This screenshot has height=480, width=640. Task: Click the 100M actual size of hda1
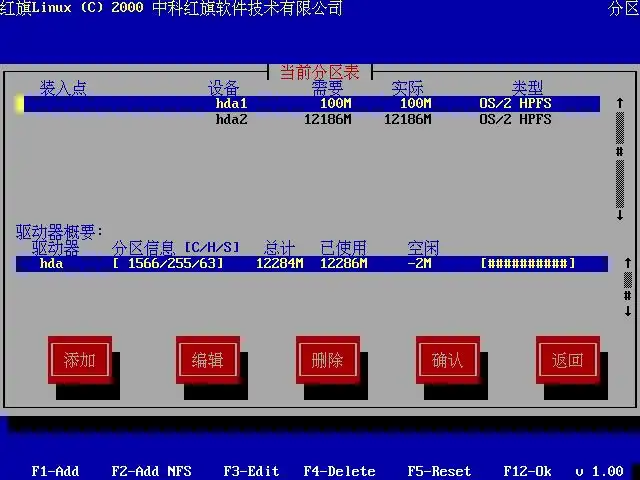(x=416, y=104)
